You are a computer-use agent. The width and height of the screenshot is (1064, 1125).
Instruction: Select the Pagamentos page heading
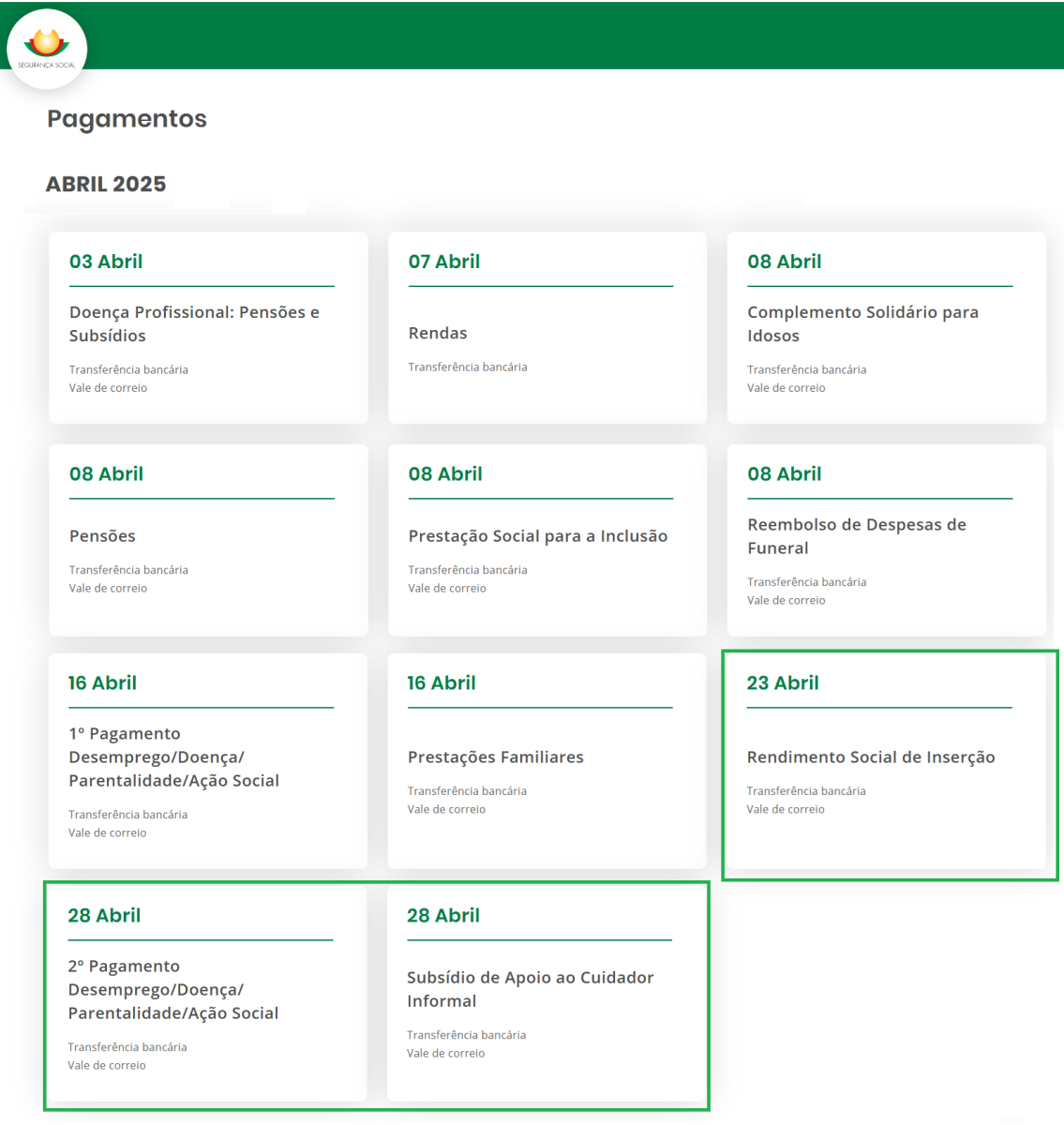(127, 119)
